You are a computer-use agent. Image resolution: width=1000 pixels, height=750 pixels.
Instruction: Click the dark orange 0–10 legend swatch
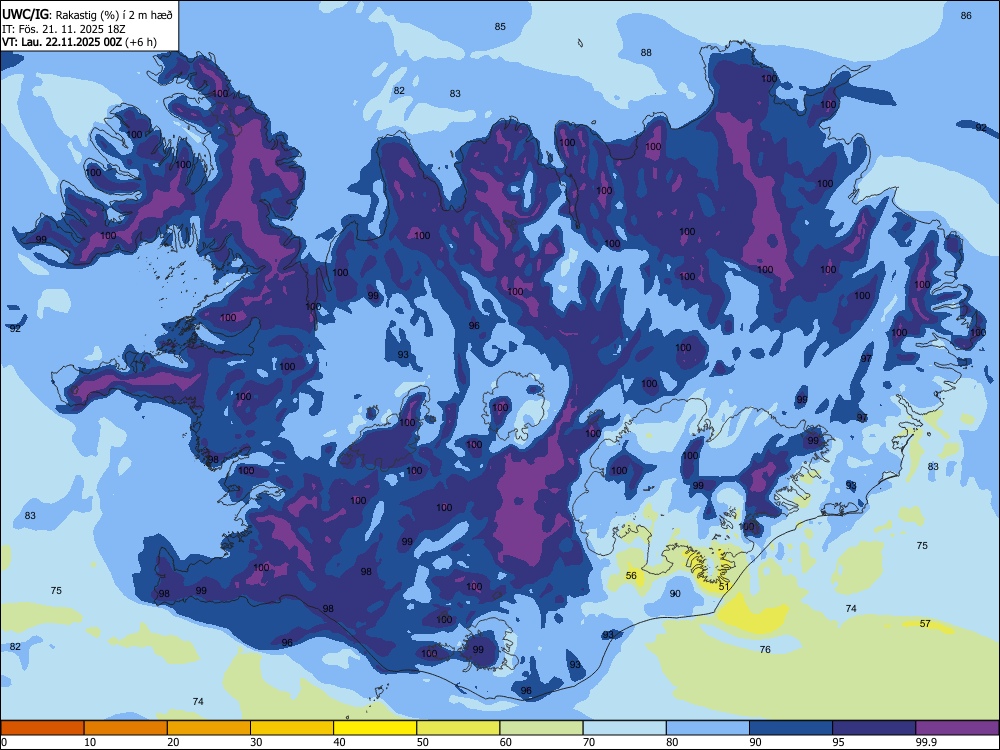(42, 728)
